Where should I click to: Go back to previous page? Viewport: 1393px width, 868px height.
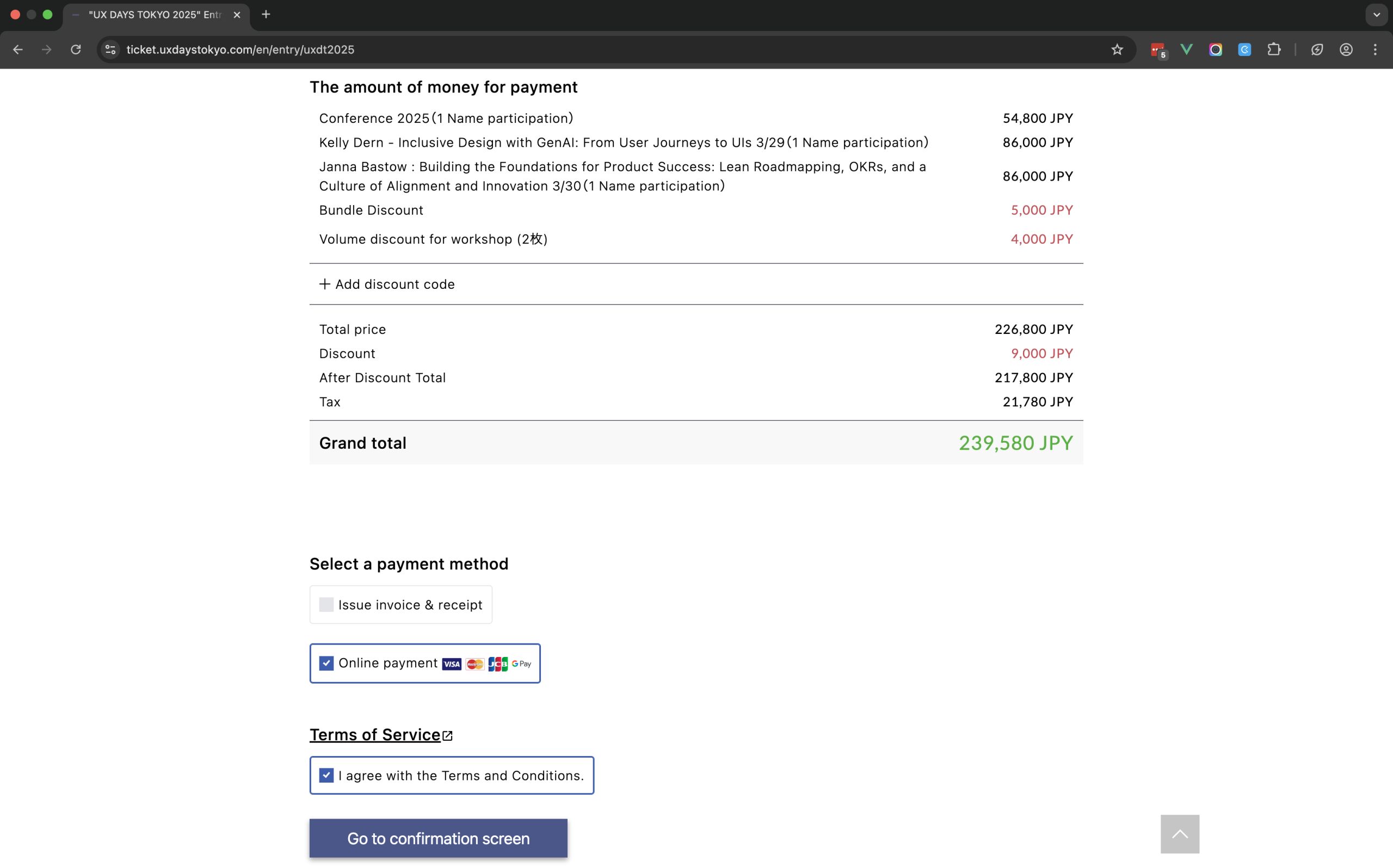point(18,49)
